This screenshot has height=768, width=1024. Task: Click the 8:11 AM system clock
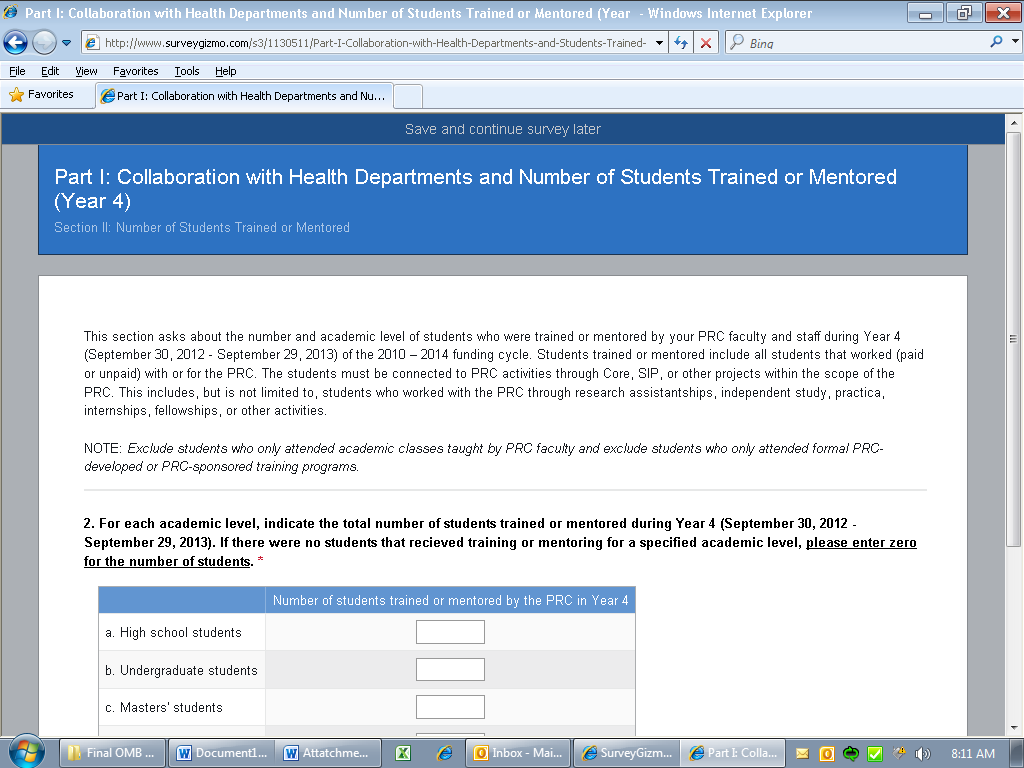click(973, 754)
